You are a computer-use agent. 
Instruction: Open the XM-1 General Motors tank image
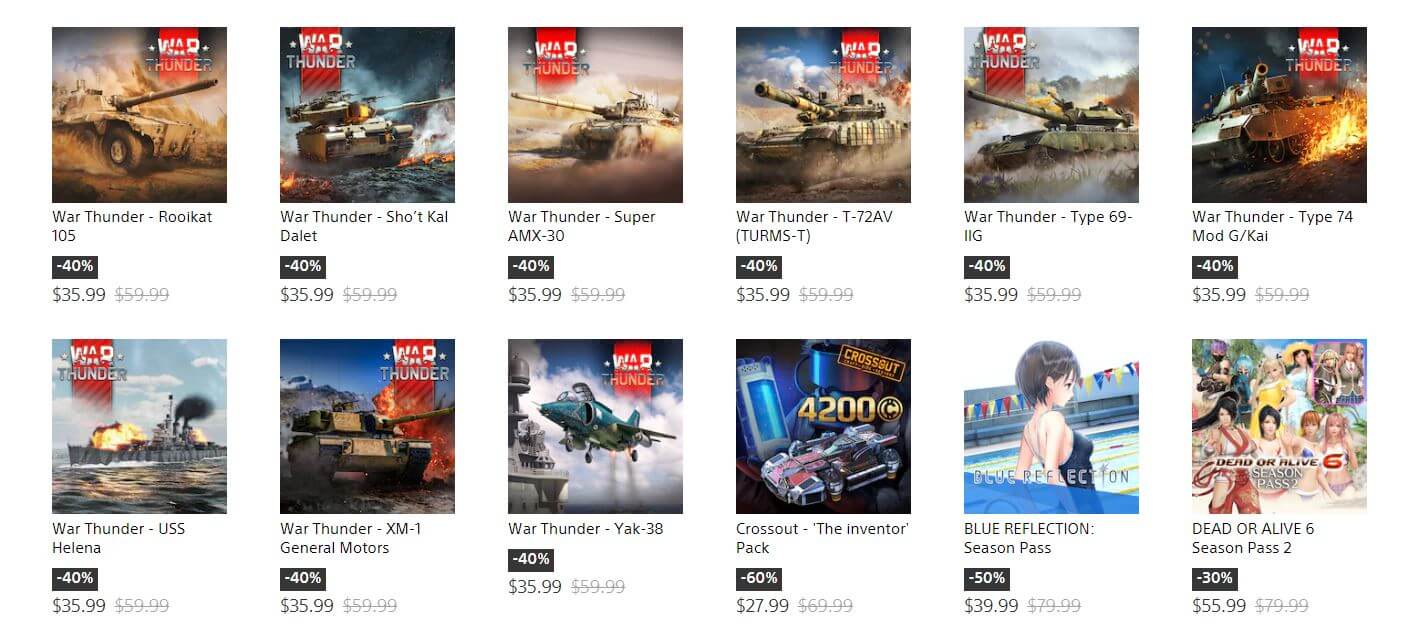click(367, 427)
